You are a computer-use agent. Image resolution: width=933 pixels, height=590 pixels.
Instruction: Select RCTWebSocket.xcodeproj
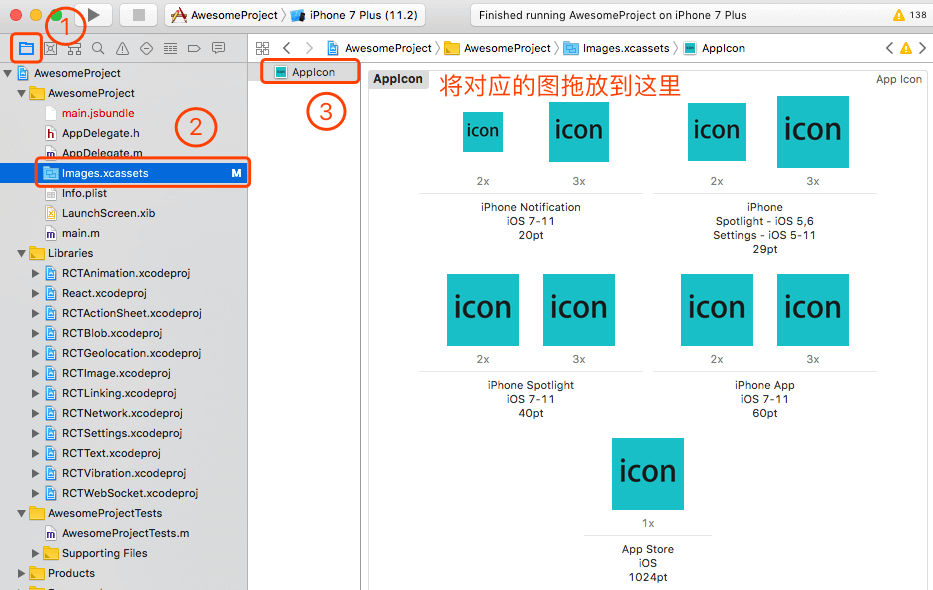[130, 493]
